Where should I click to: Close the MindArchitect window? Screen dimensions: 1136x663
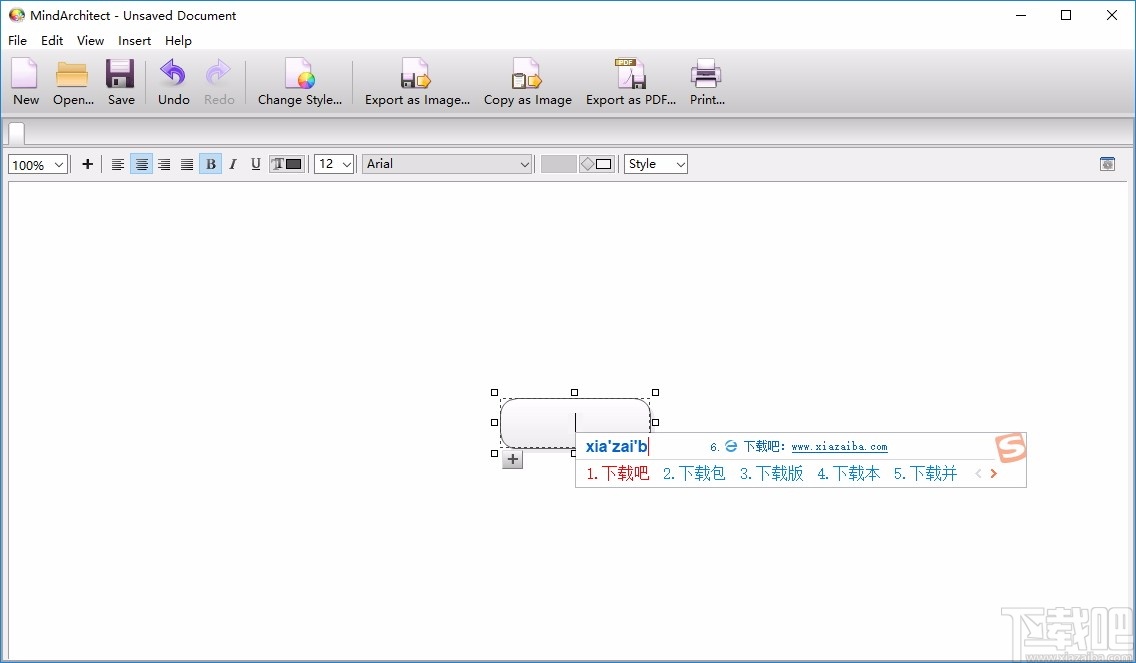(1111, 15)
